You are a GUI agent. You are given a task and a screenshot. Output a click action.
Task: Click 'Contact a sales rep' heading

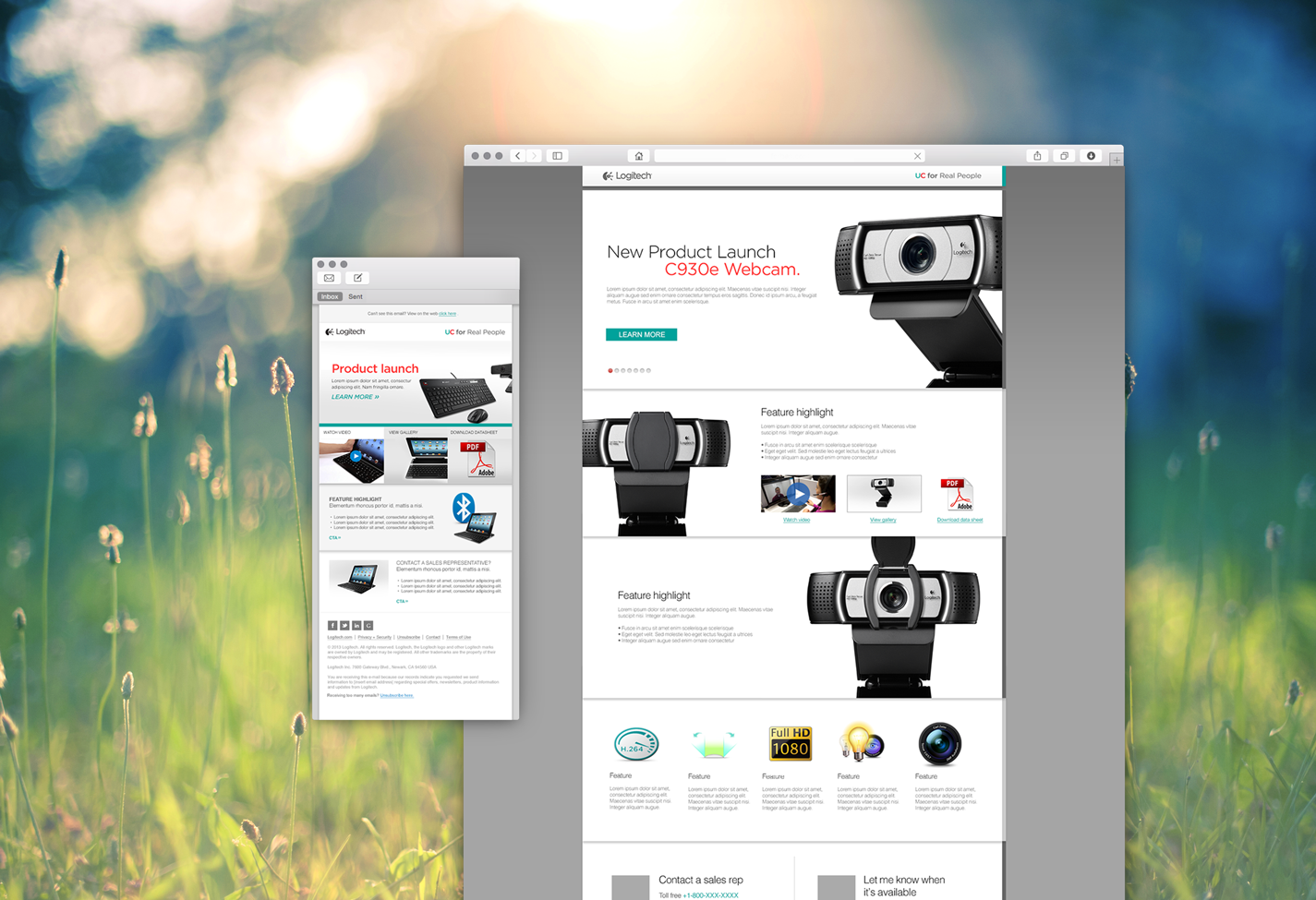701,880
